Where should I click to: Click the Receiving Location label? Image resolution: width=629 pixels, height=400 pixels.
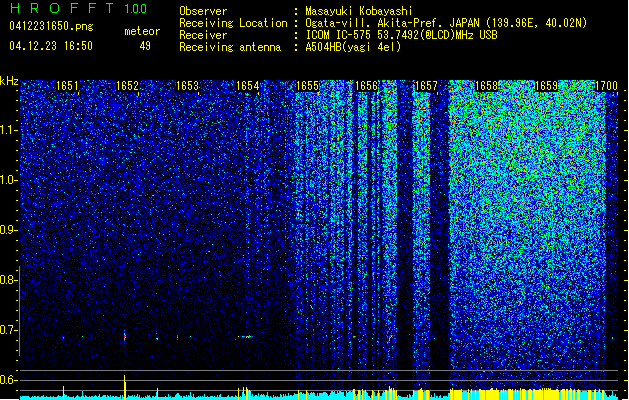[x=233, y=23]
